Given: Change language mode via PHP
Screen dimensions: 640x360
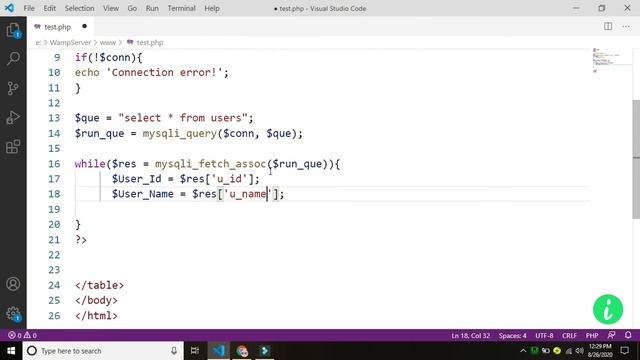Looking at the screenshot, I should pos(592,336).
